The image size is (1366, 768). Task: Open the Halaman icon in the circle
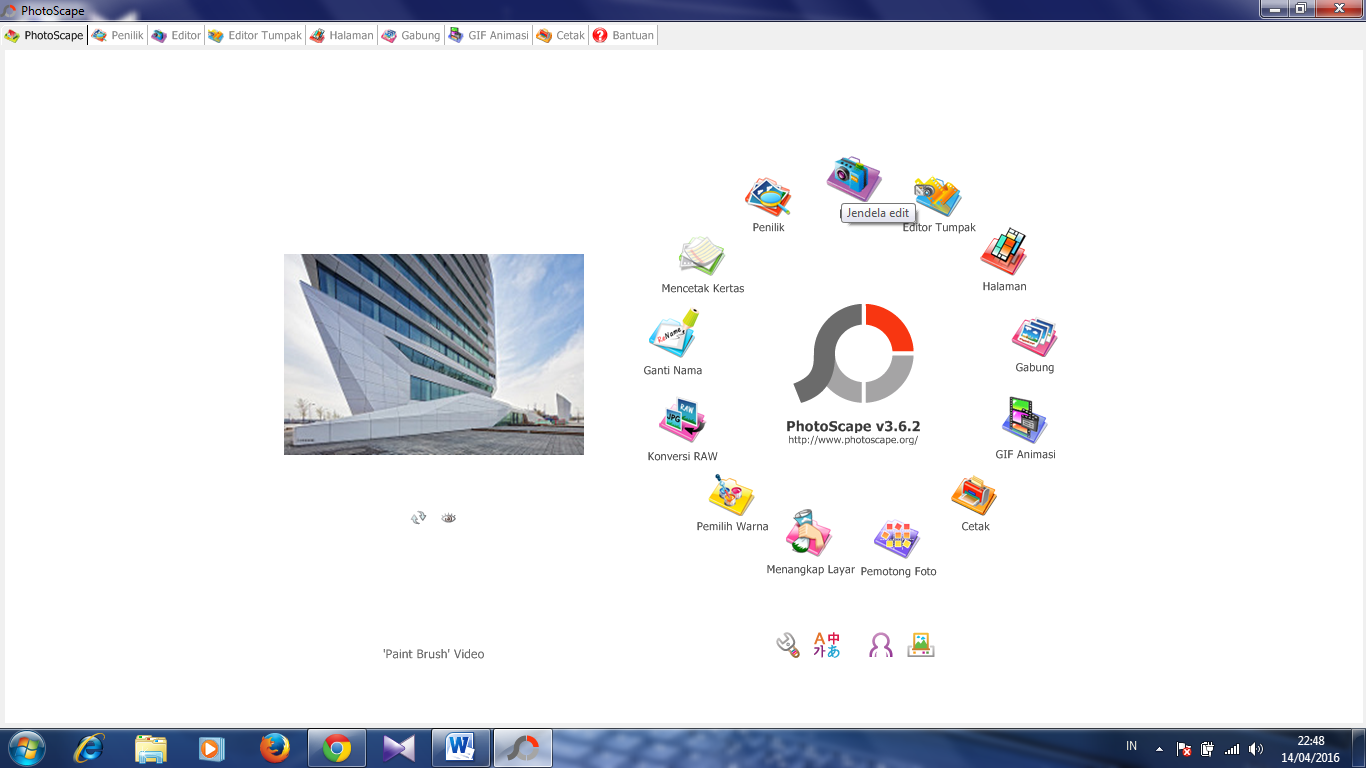point(1004,251)
